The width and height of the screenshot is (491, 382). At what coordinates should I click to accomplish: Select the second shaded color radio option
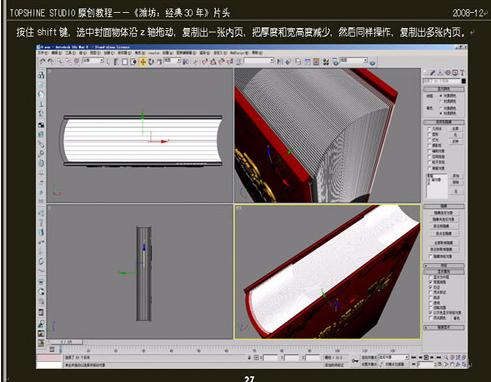point(441,113)
